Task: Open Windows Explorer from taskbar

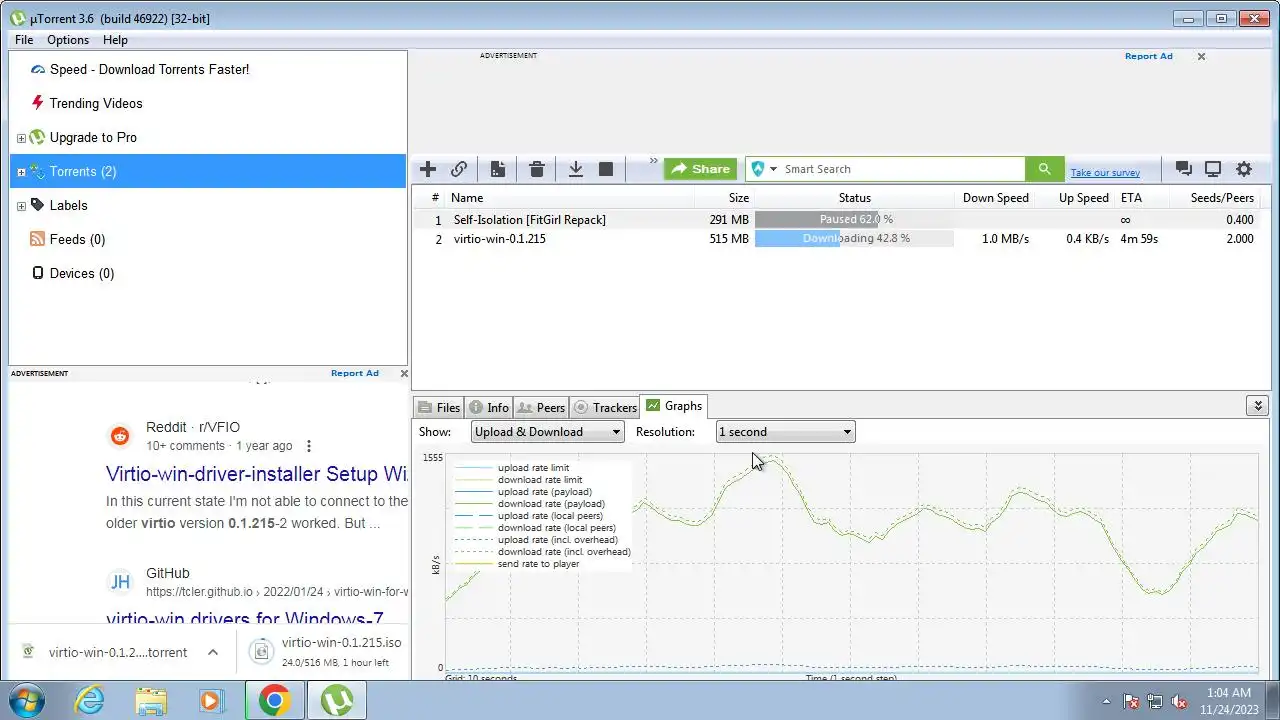Action: [x=151, y=700]
